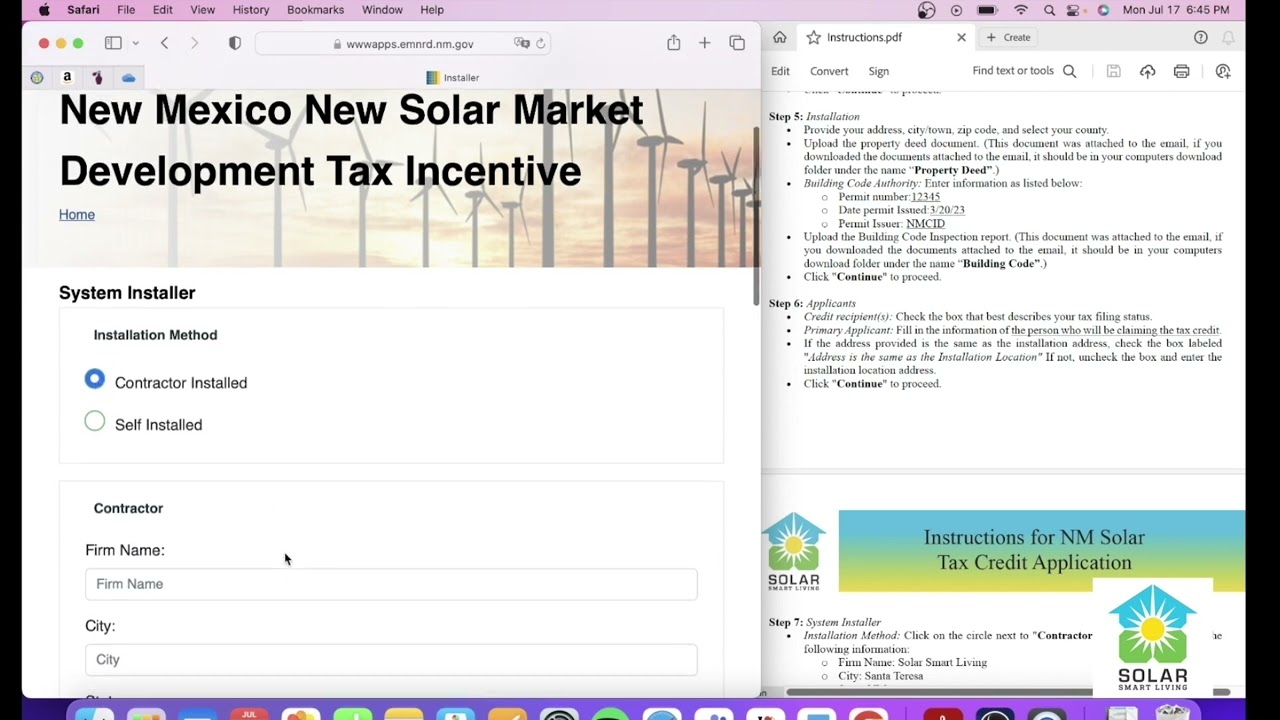Click the address bar showing wwwapps.emnrd.nm.gov

tap(403, 44)
